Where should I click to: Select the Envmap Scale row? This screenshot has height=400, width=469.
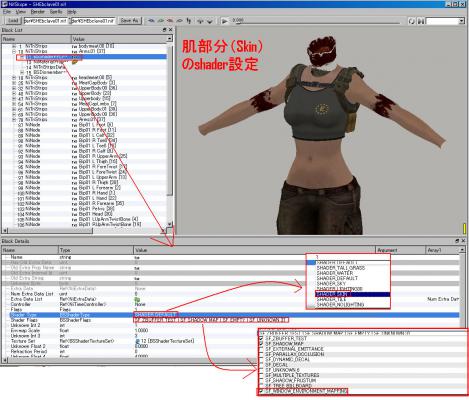click(x=230, y=330)
